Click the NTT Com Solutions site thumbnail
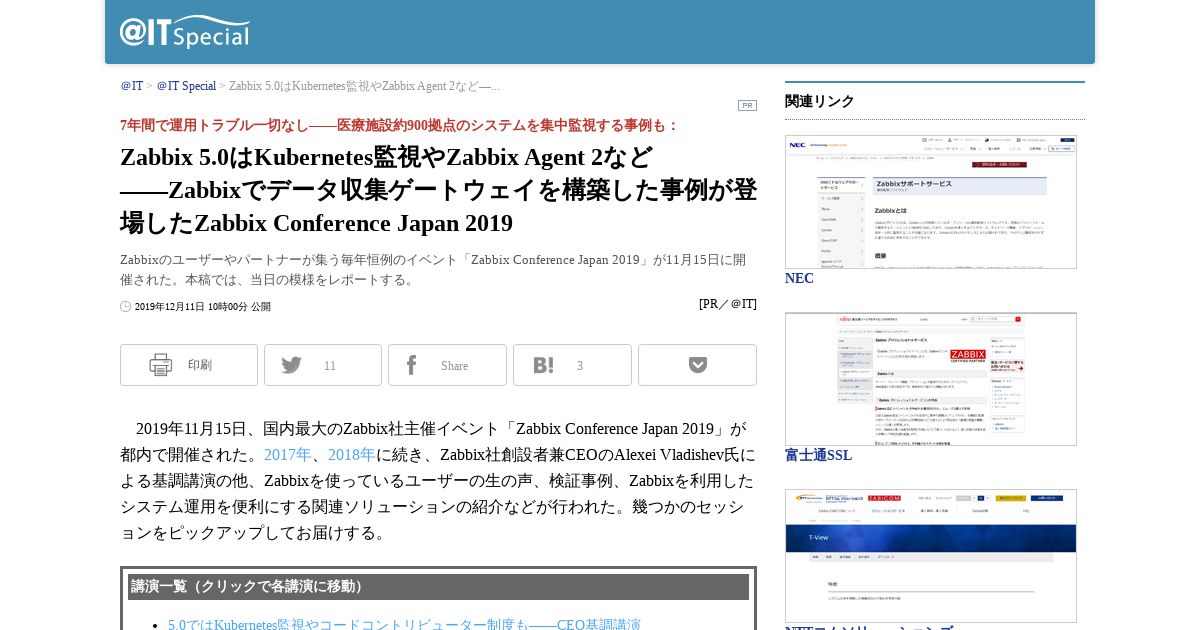Image resolution: width=1200 pixels, height=630 pixels. pos(931,556)
